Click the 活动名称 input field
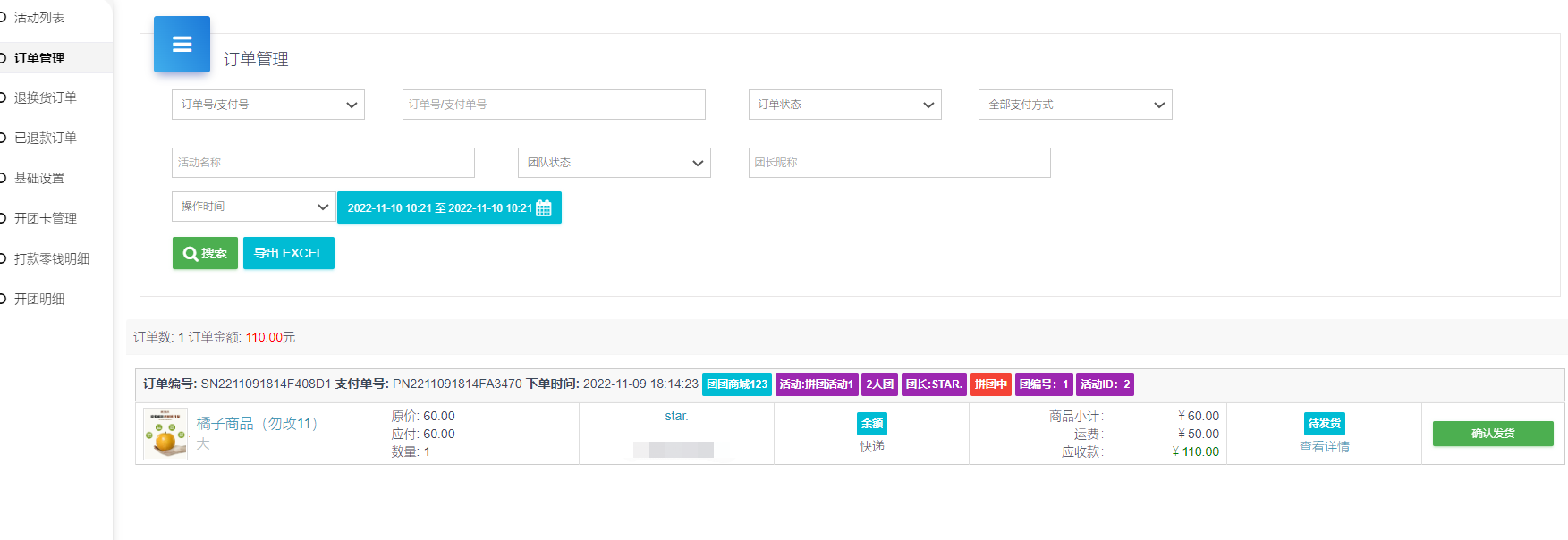Screen dimensions: 1568x540 [322, 163]
